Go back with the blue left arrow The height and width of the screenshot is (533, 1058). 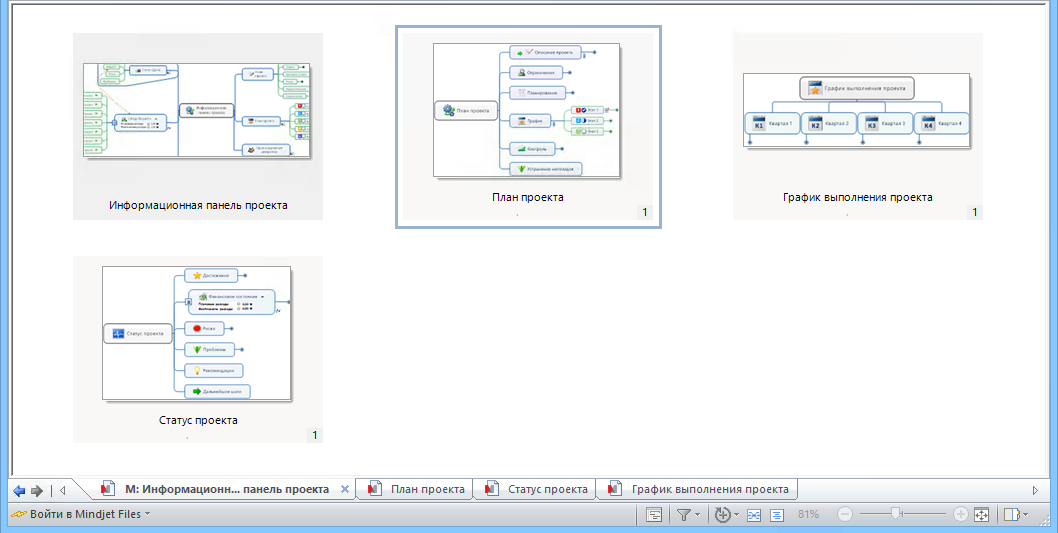pos(19,490)
